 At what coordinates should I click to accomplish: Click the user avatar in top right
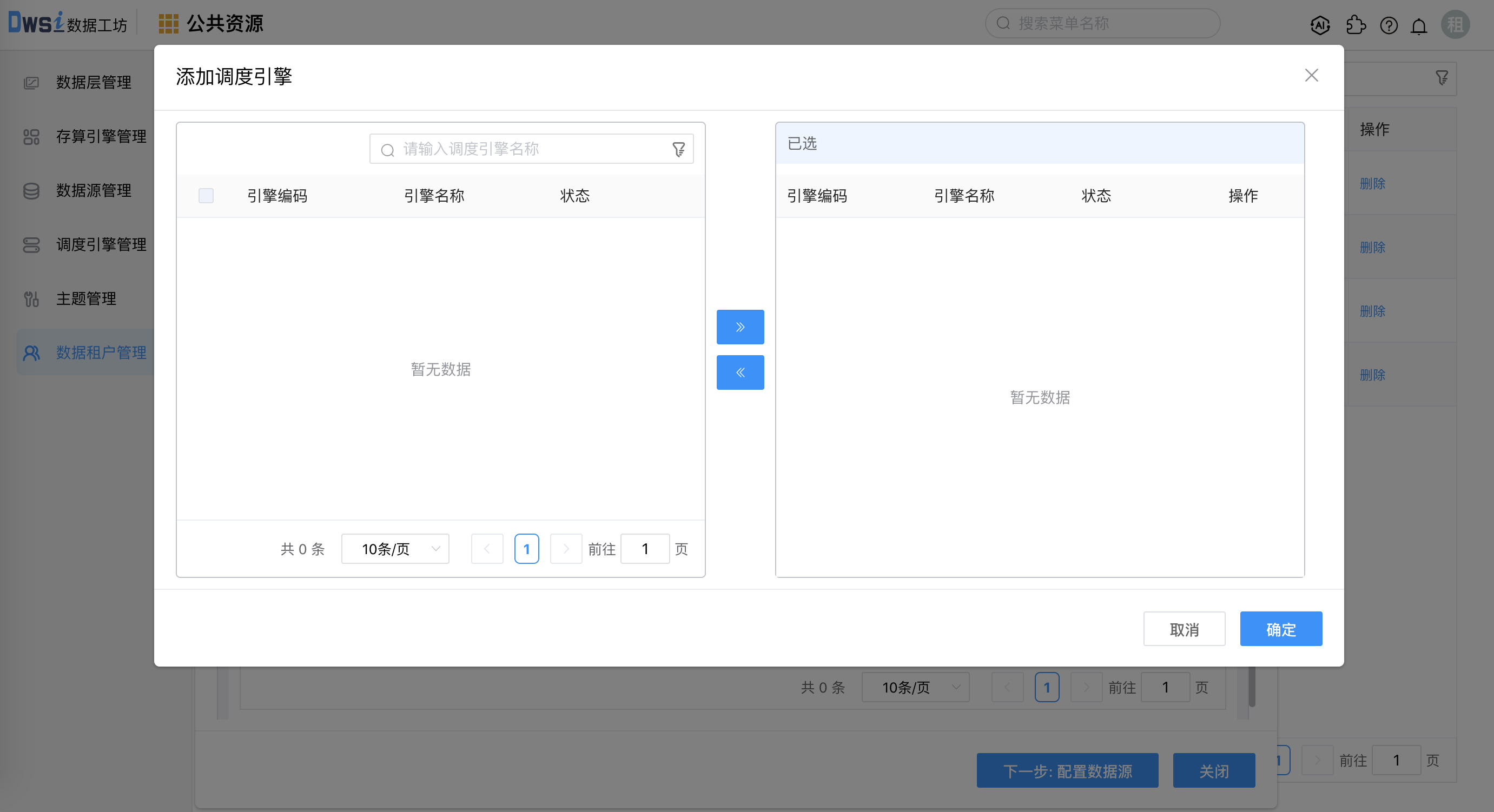pyautogui.click(x=1455, y=25)
